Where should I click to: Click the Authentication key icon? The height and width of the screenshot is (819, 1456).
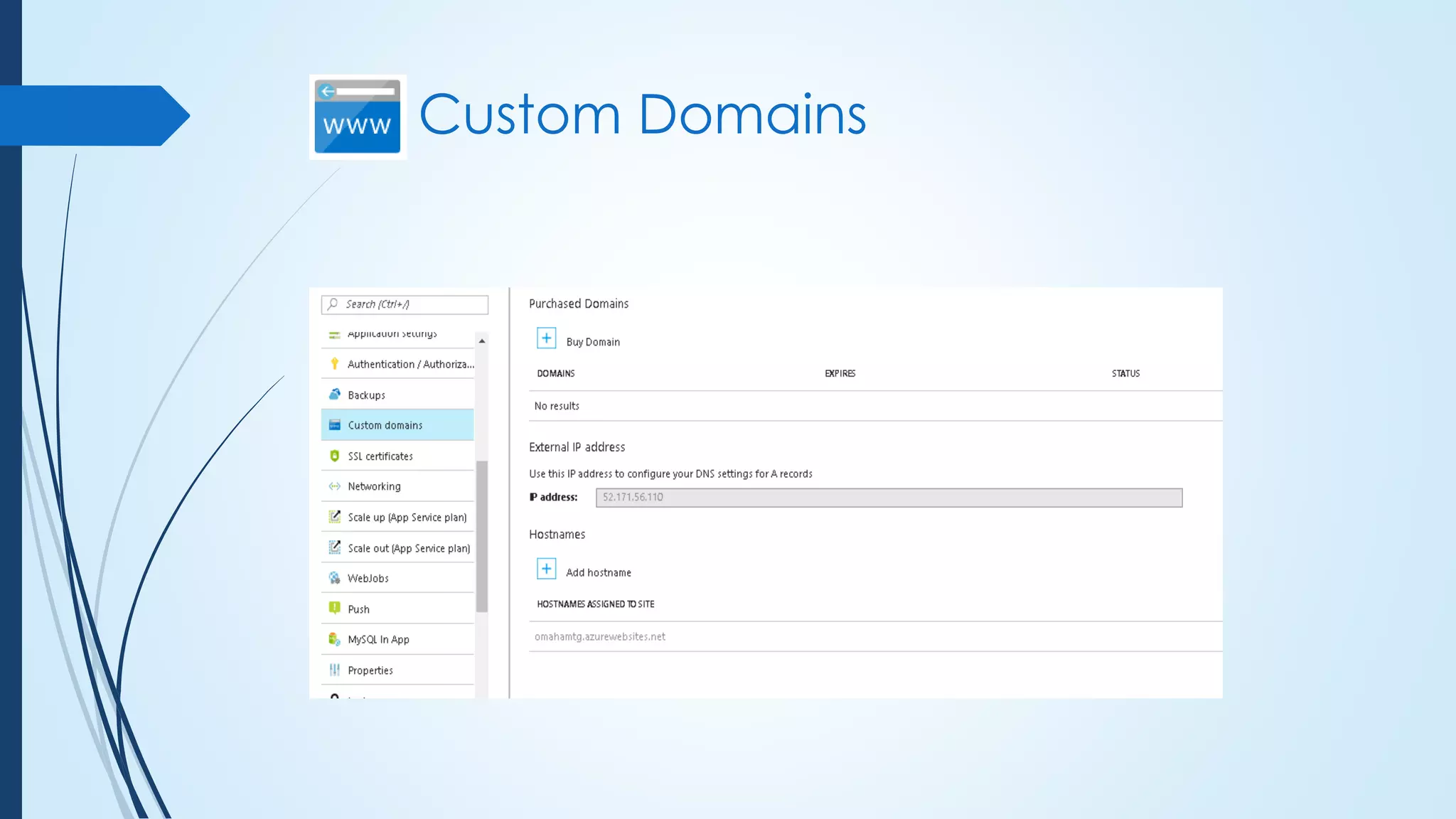(334, 364)
